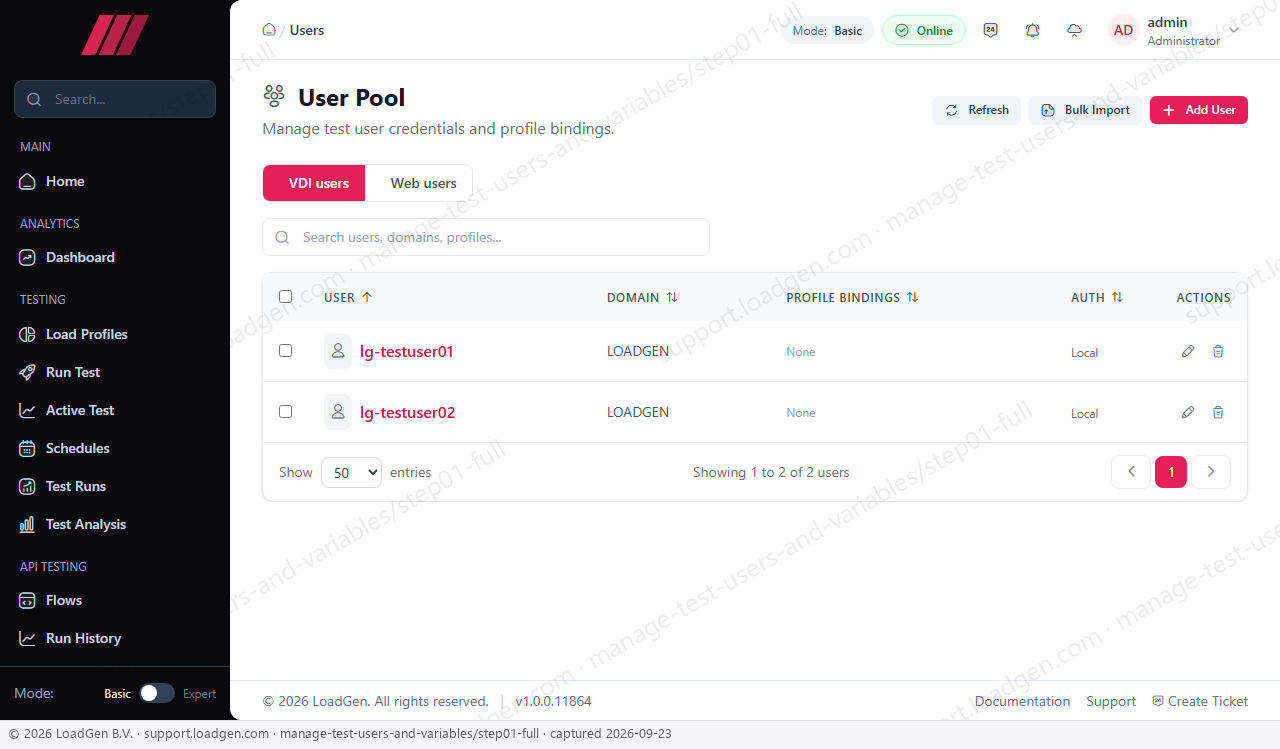
Task: Focus the Search users, domains, profiles field
Action: pos(486,237)
